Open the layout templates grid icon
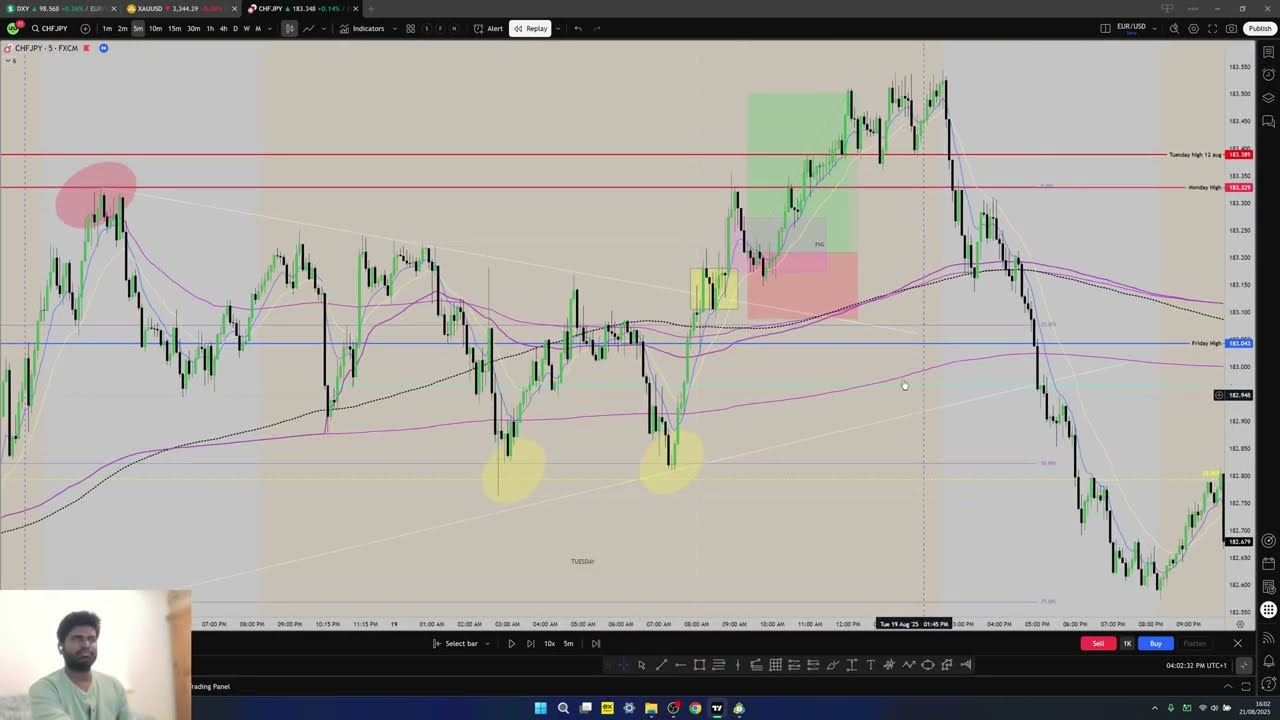 [x=410, y=28]
